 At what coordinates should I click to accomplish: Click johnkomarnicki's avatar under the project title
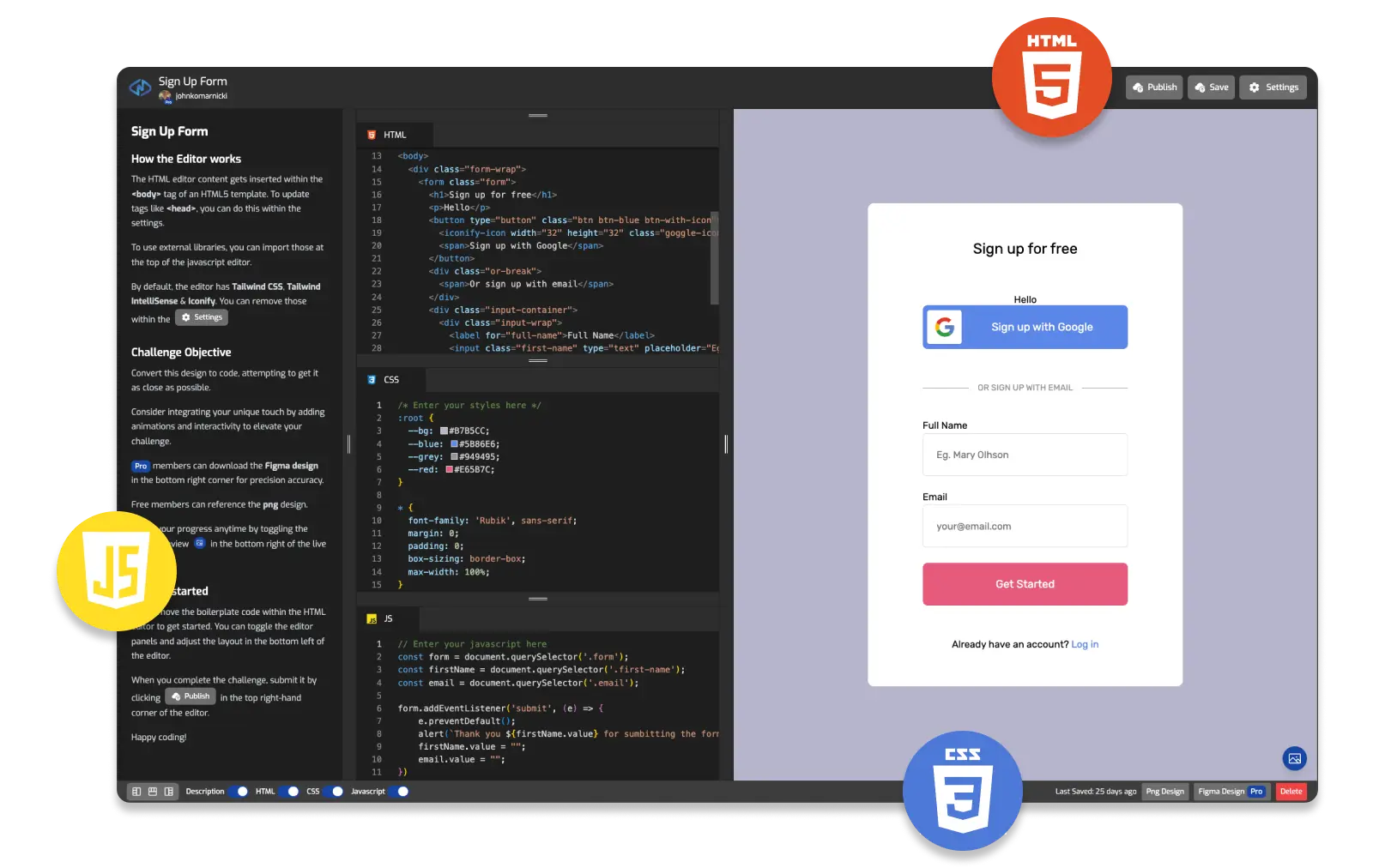166,97
